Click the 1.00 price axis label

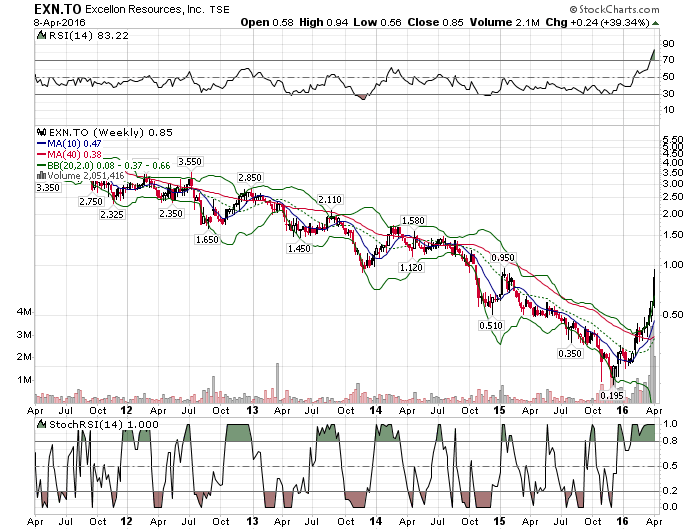click(x=673, y=265)
